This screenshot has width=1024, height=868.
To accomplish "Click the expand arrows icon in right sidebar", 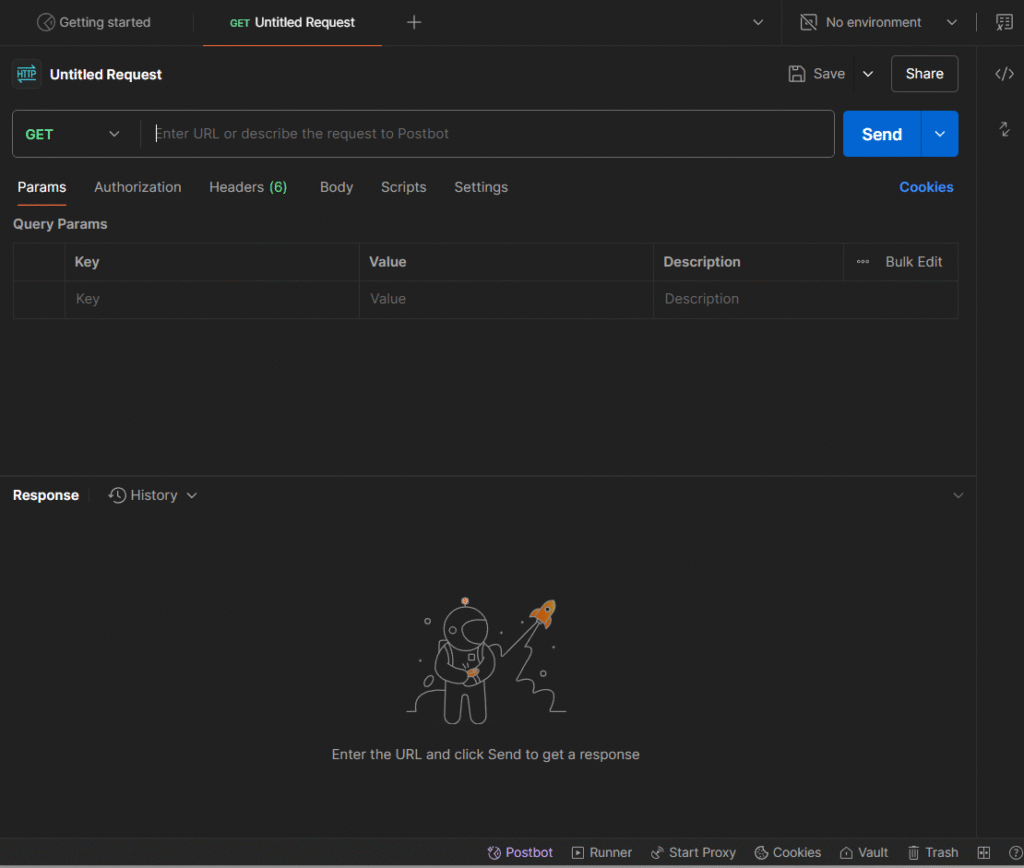I will [1004, 129].
